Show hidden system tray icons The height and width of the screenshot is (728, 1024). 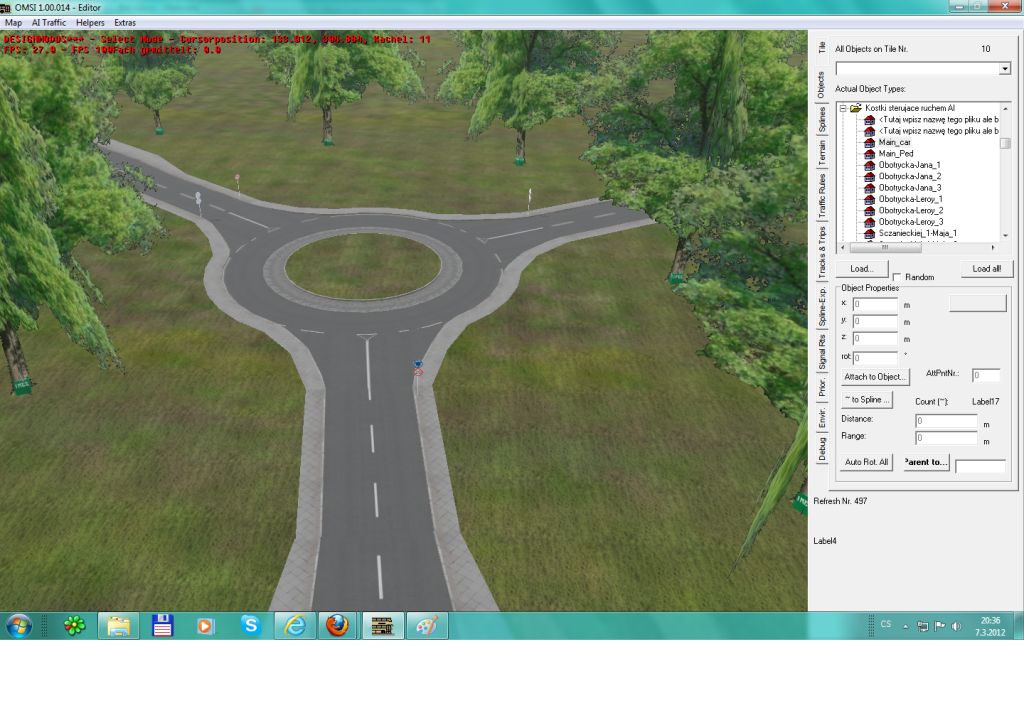pyautogui.click(x=905, y=626)
